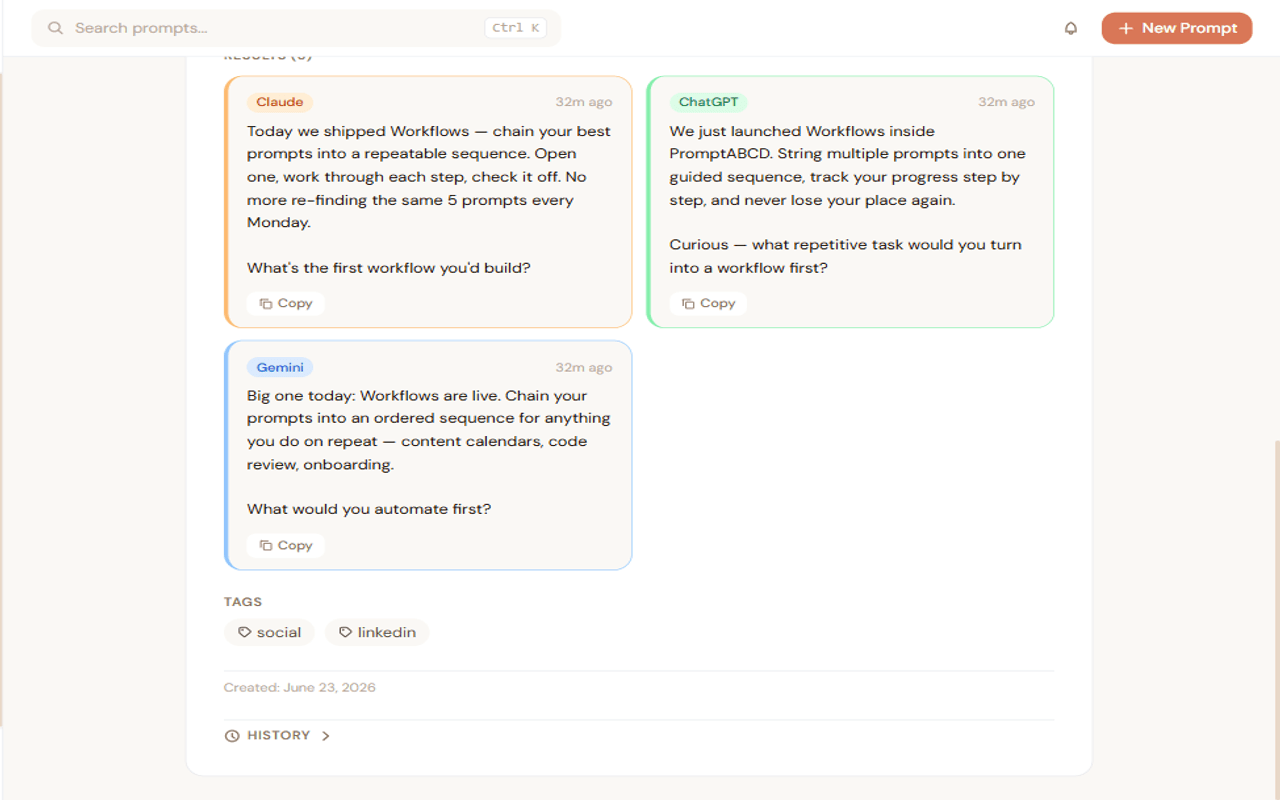
Task: Click the "Today we shipped Workflows" paragraph
Action: coord(429,177)
